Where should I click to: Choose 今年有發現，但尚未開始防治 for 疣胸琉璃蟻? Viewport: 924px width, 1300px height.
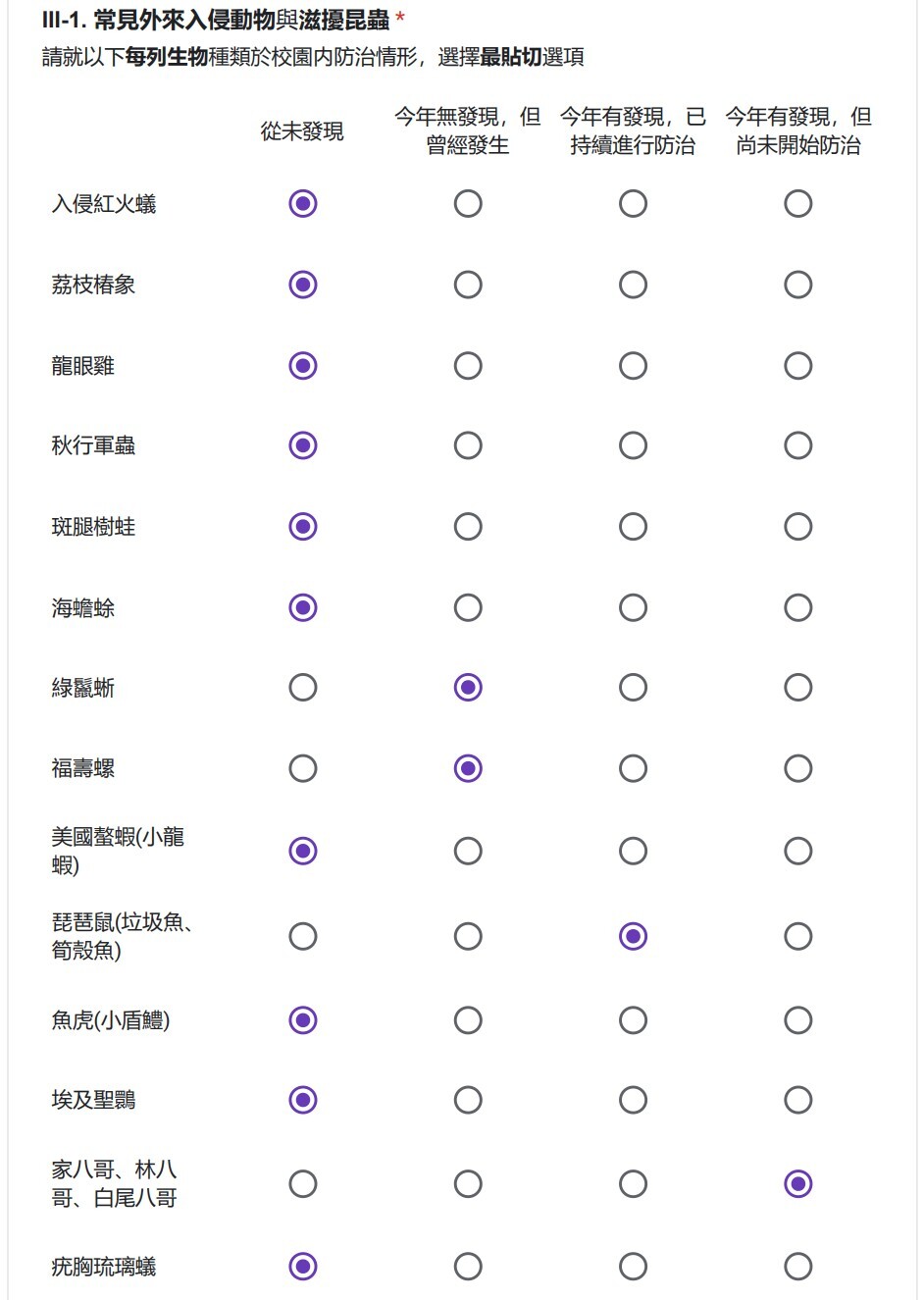(797, 1267)
